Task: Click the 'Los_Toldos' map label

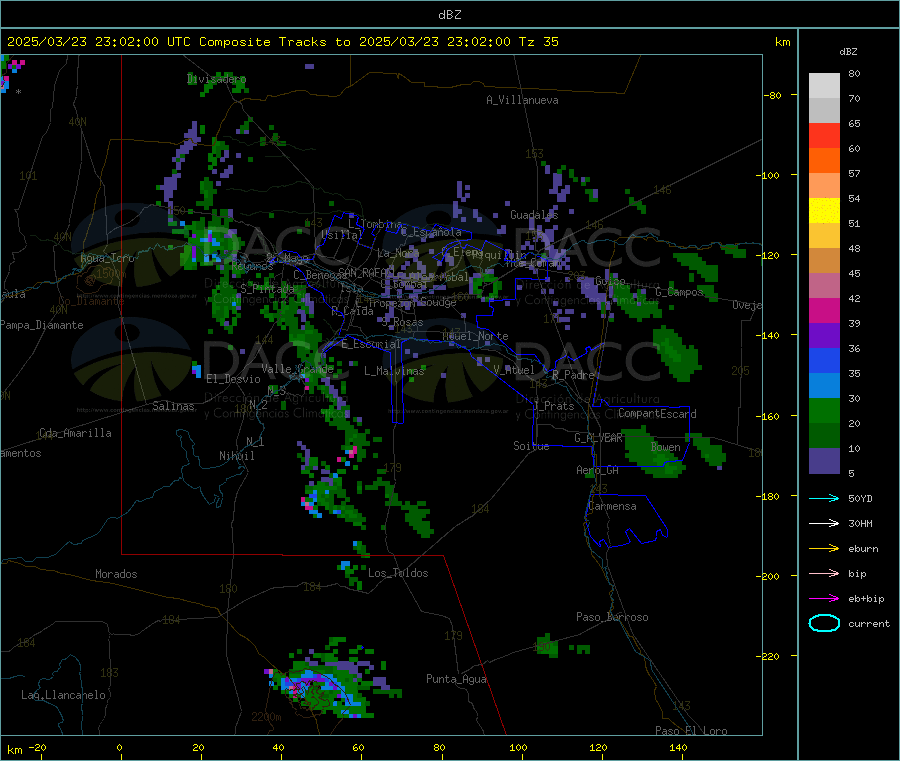Action: point(398,573)
